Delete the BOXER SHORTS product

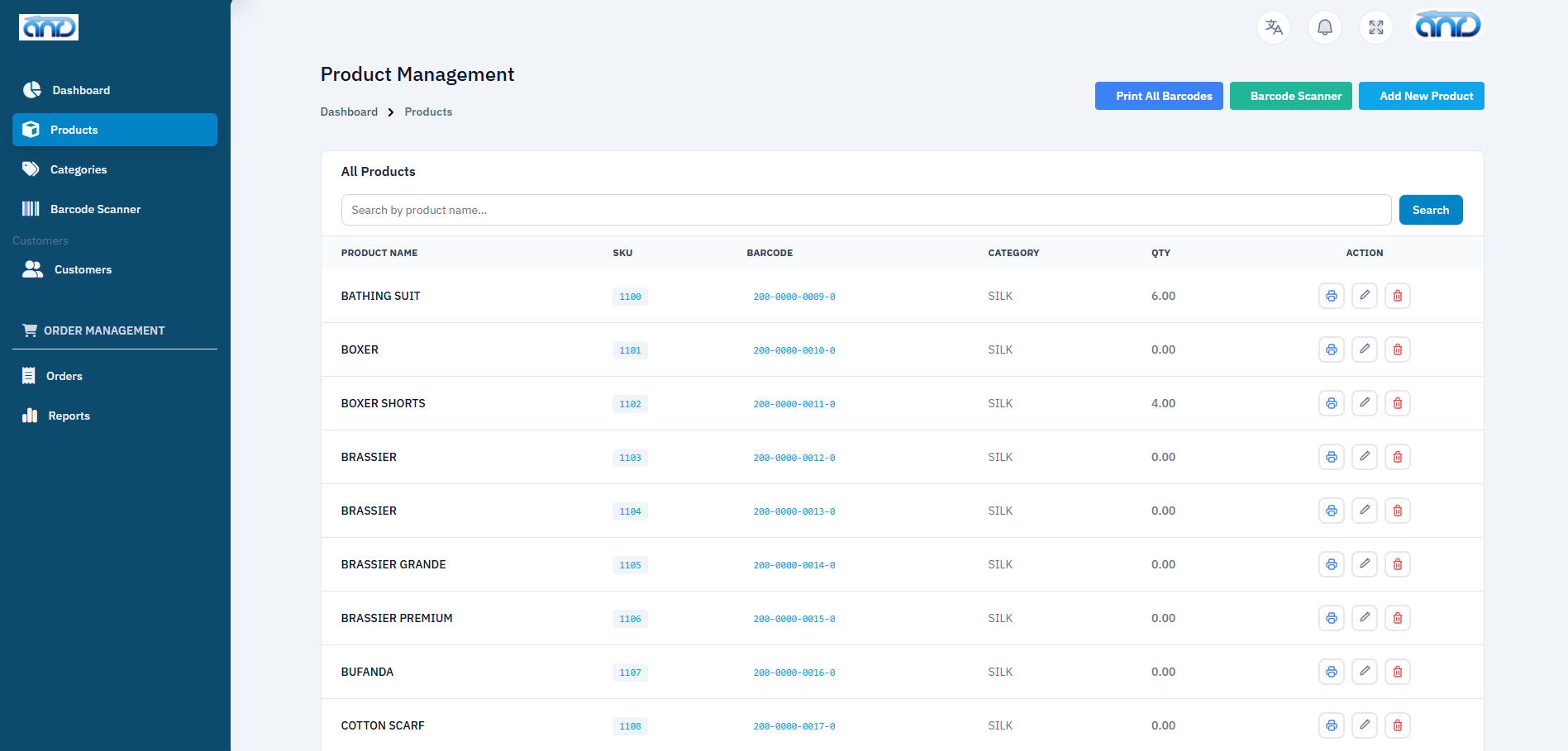[x=1398, y=403]
